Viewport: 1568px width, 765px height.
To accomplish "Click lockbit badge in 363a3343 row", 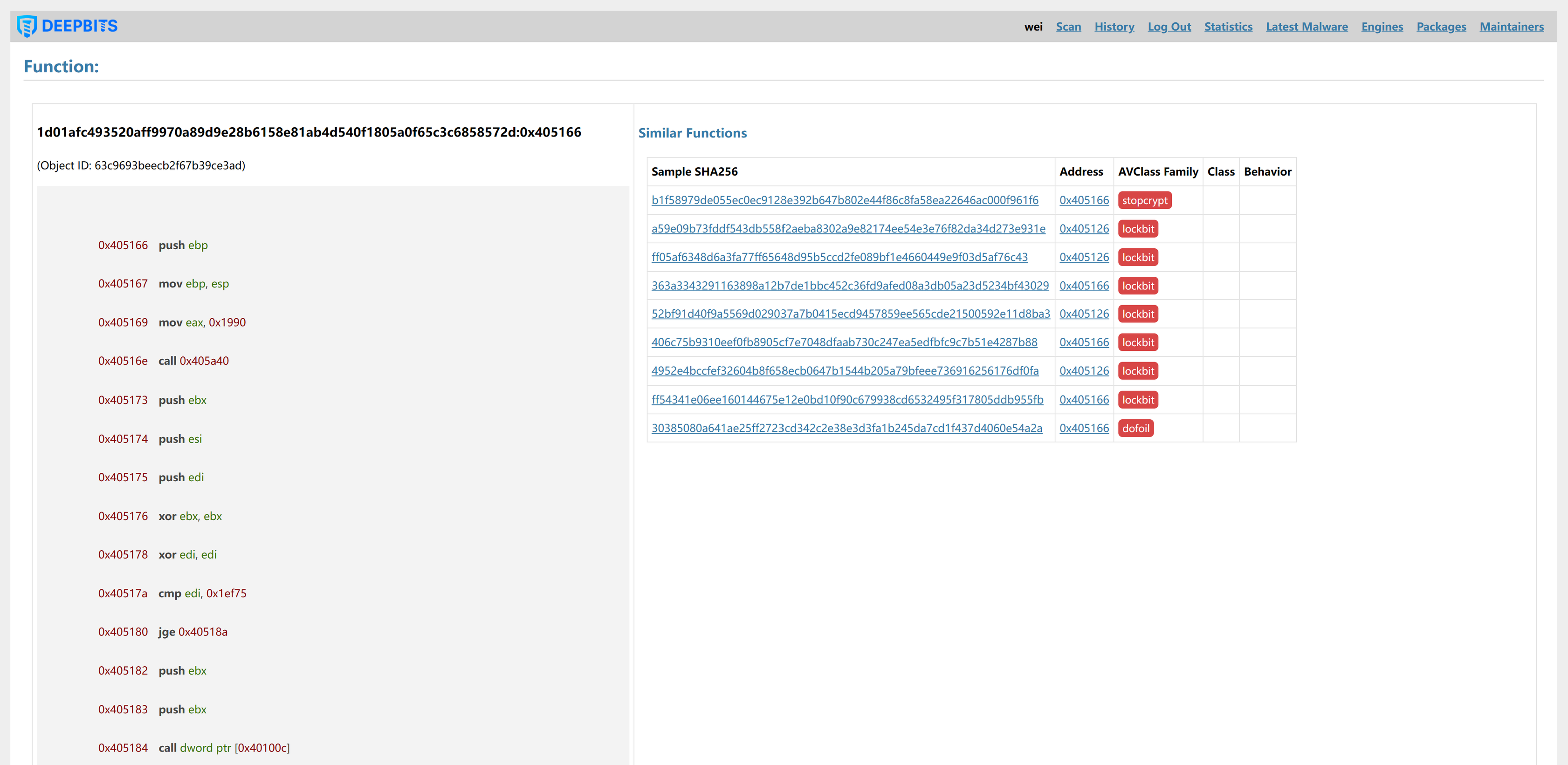I will 1138,286.
